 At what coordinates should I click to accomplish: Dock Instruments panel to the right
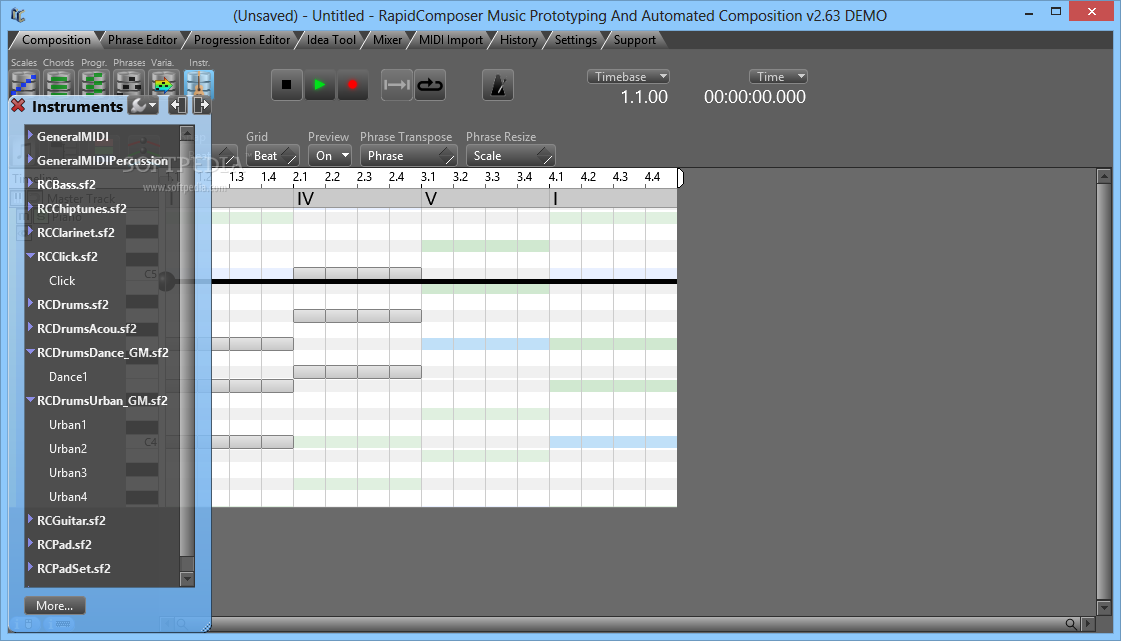(x=202, y=106)
